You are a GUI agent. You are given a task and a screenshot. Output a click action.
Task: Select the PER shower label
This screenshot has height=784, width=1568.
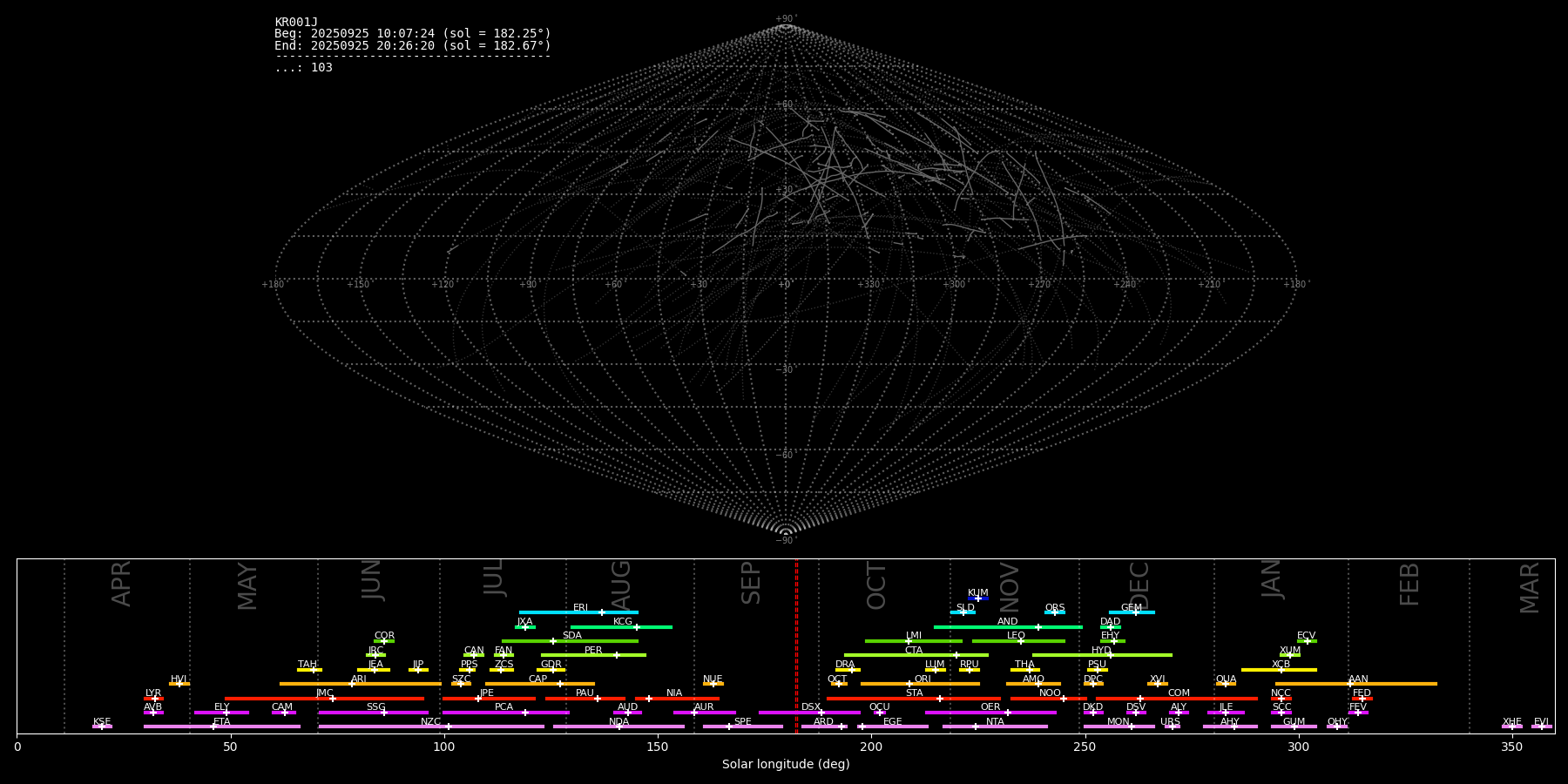click(x=593, y=651)
